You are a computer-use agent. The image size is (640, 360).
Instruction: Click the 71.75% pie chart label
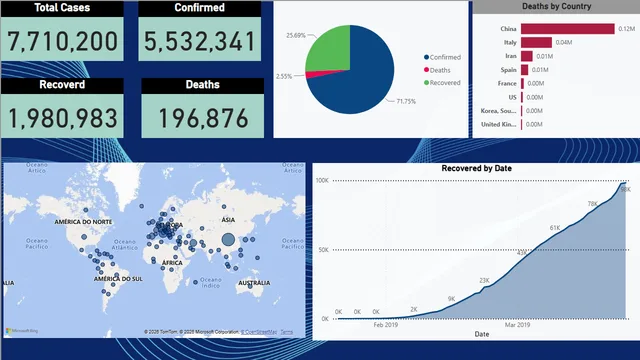click(x=406, y=101)
